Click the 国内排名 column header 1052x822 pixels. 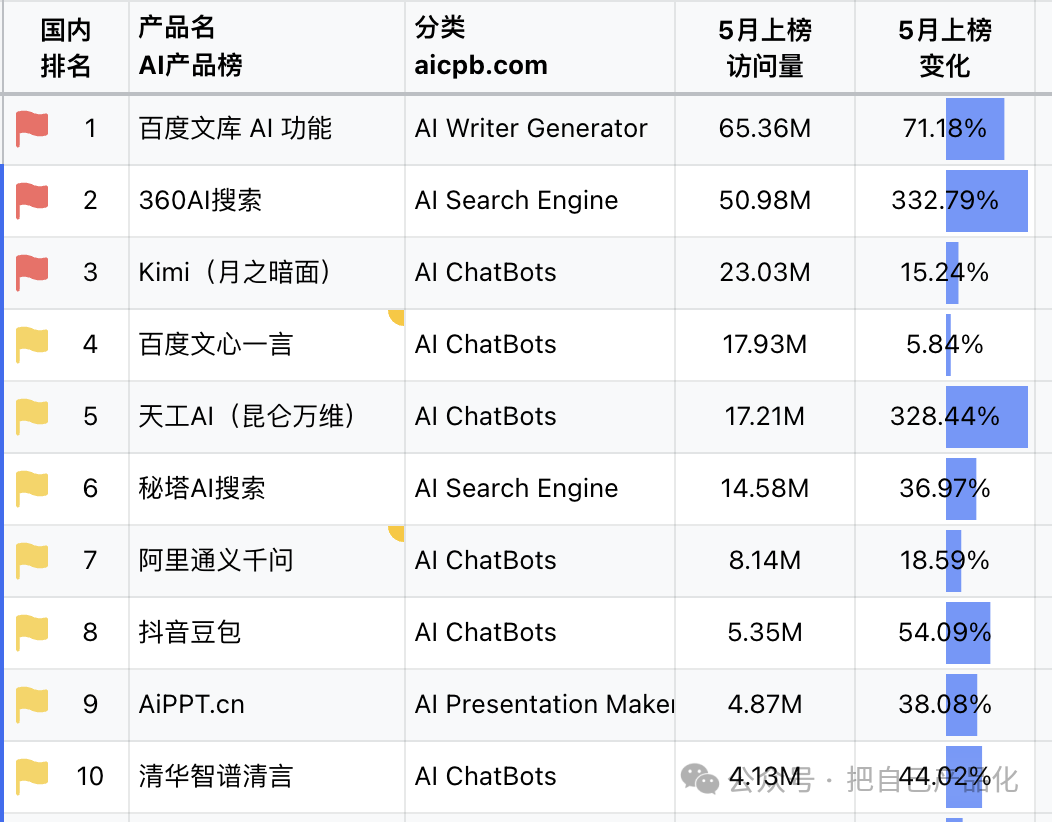coord(66,47)
